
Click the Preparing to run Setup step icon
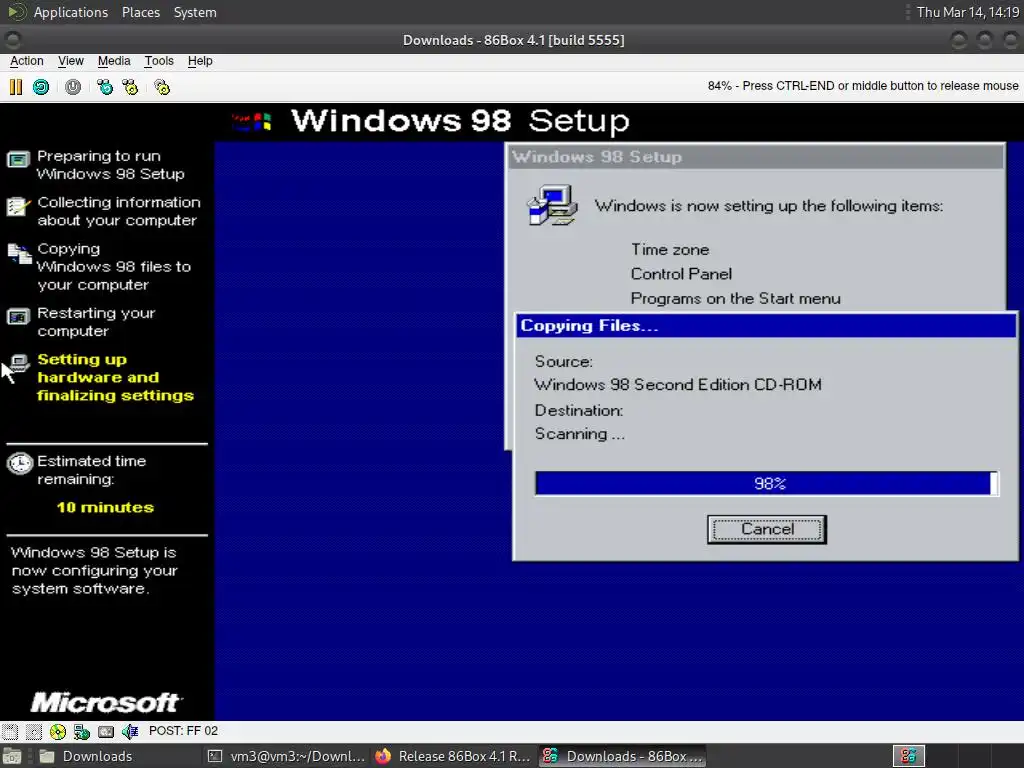pyautogui.click(x=18, y=159)
